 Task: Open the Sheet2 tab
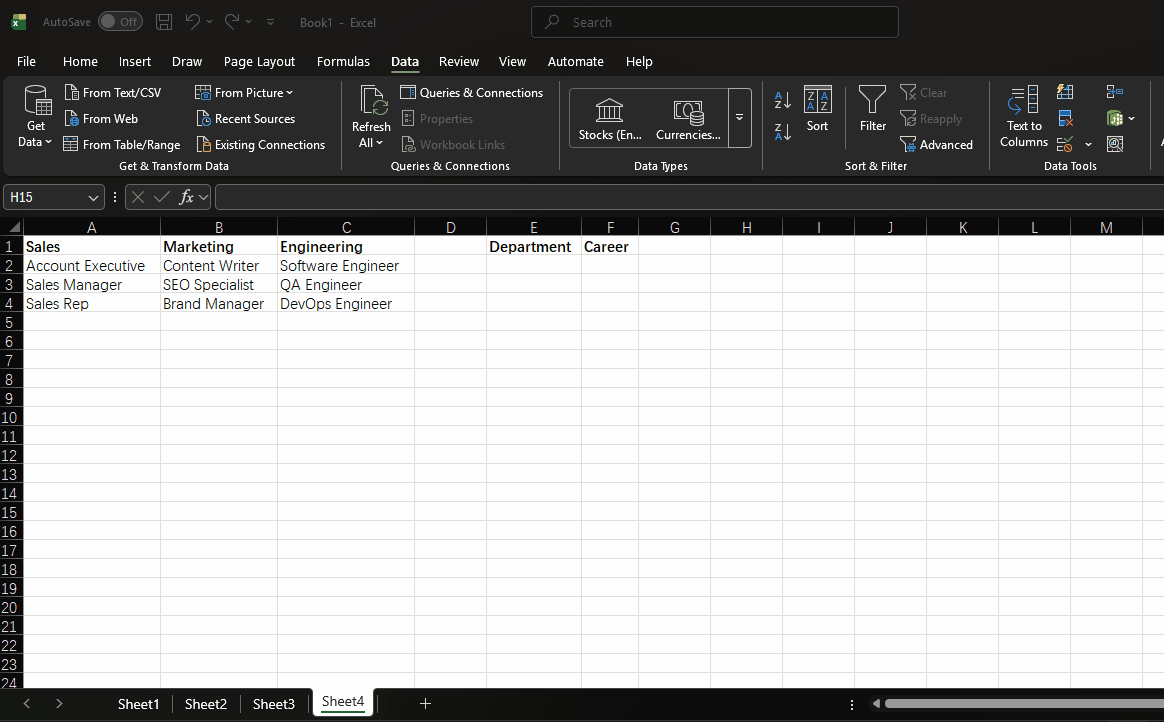[205, 703]
